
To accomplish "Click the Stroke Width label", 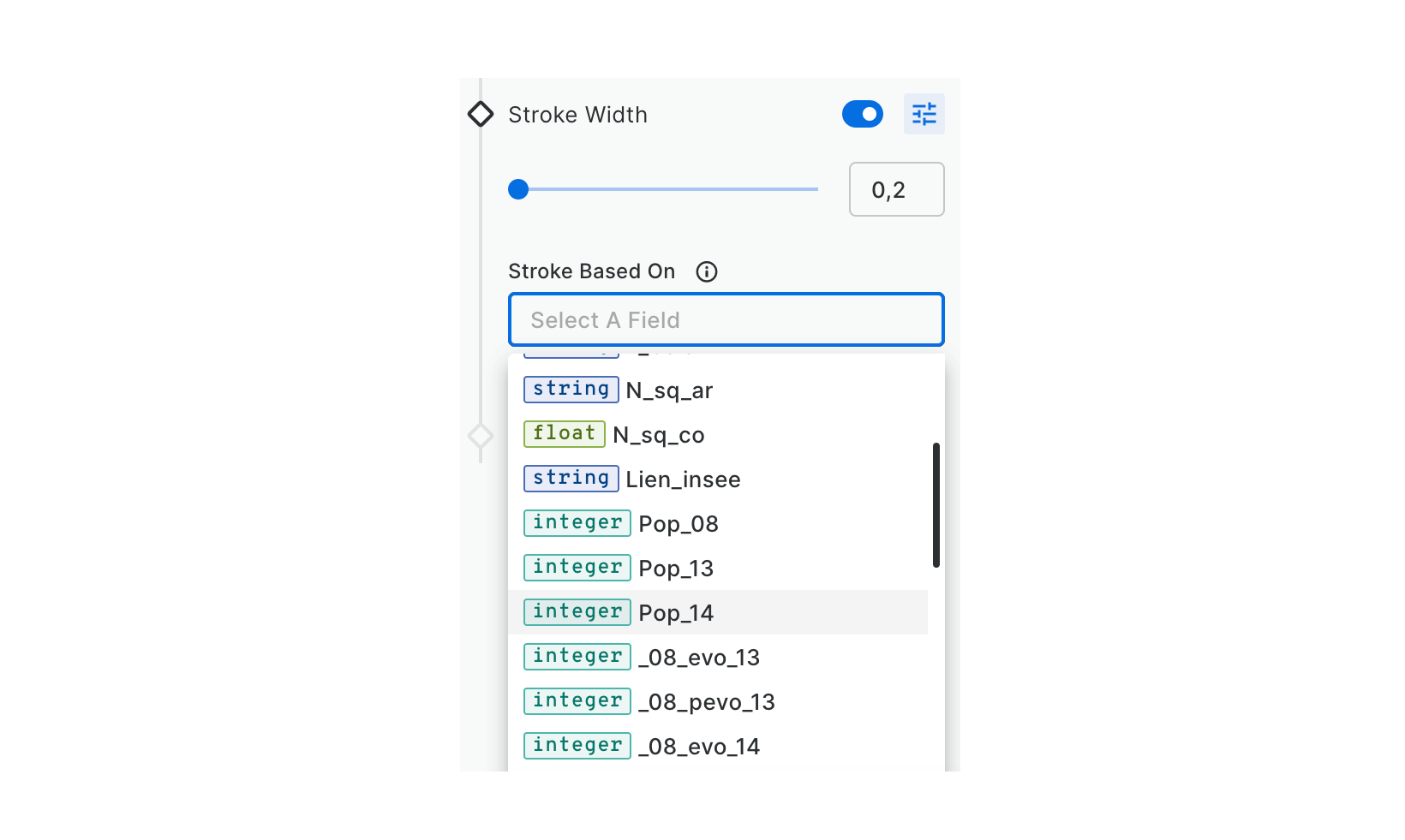I will pos(577,115).
